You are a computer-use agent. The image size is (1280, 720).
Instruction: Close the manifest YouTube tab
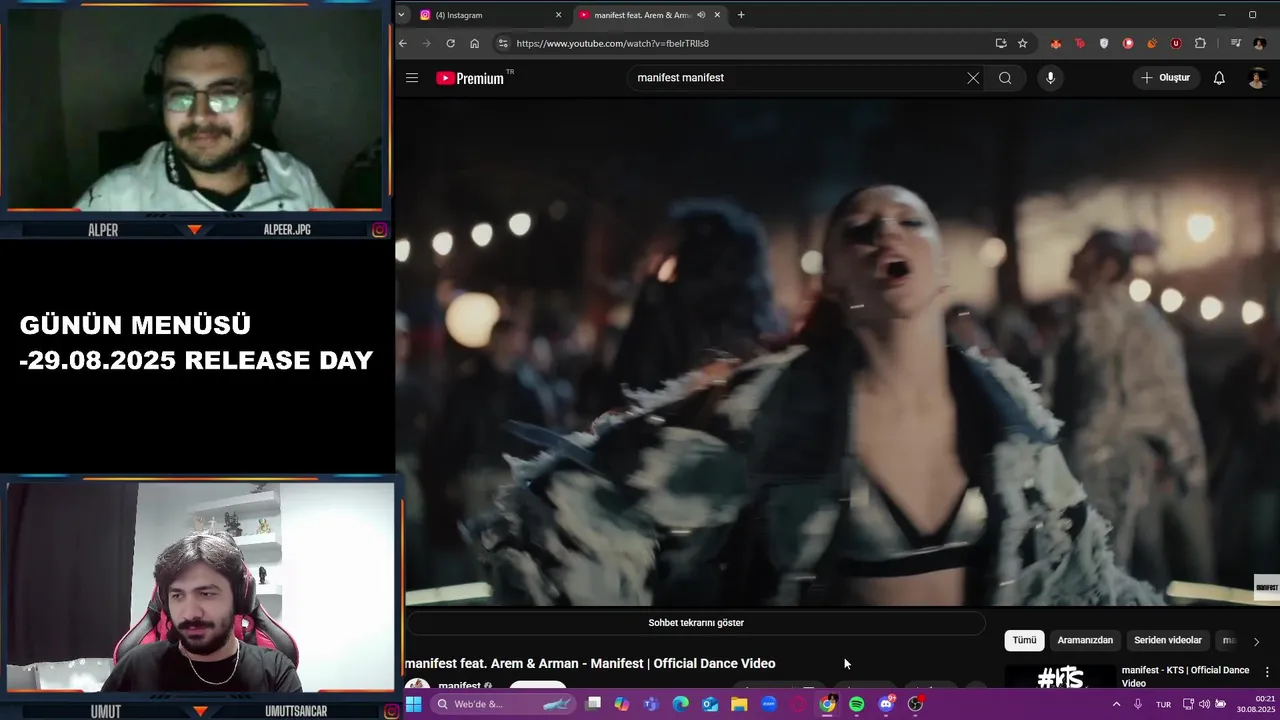(x=717, y=15)
